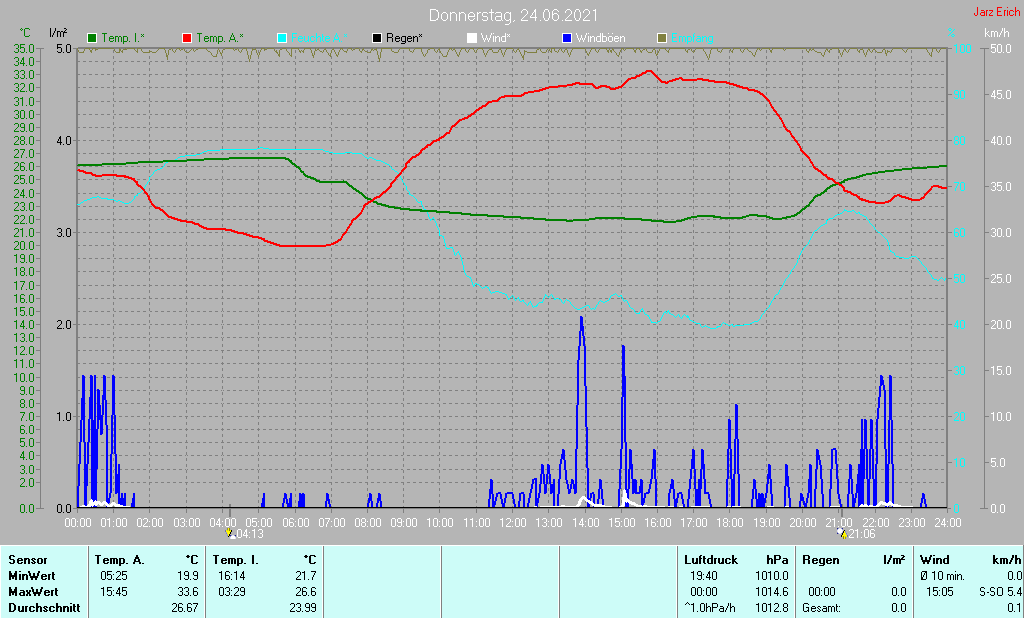Click the 'MaxWert' row label

point(33,592)
